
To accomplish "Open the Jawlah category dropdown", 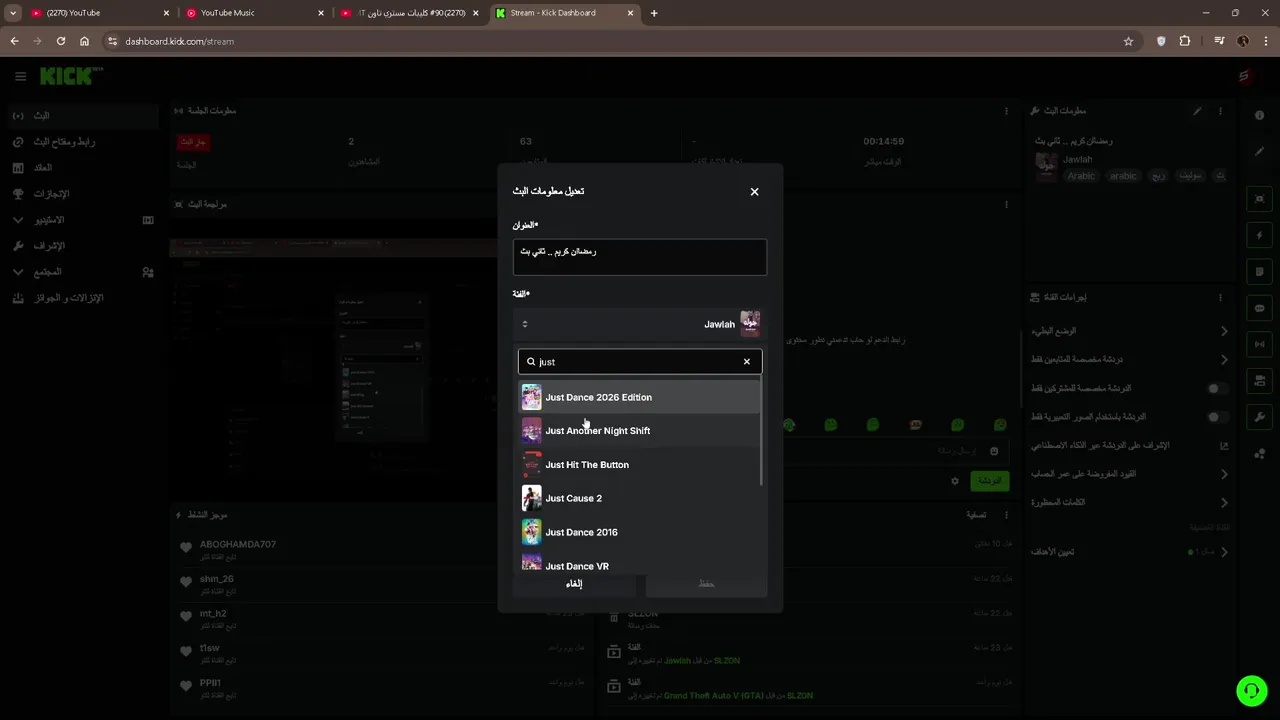I will [640, 324].
